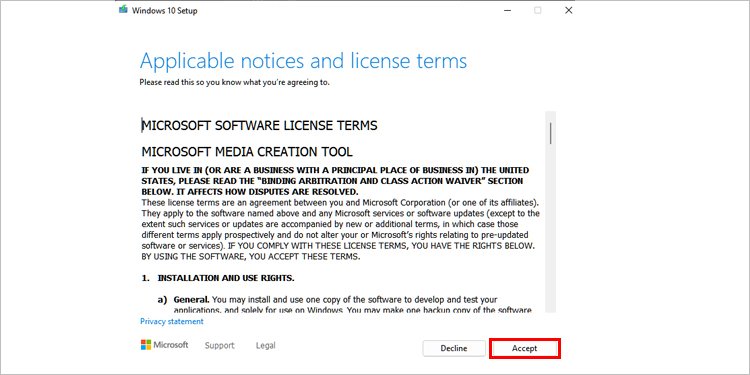Screen dimensions: 750x375
Task: Open the Legal link
Action: (265, 345)
